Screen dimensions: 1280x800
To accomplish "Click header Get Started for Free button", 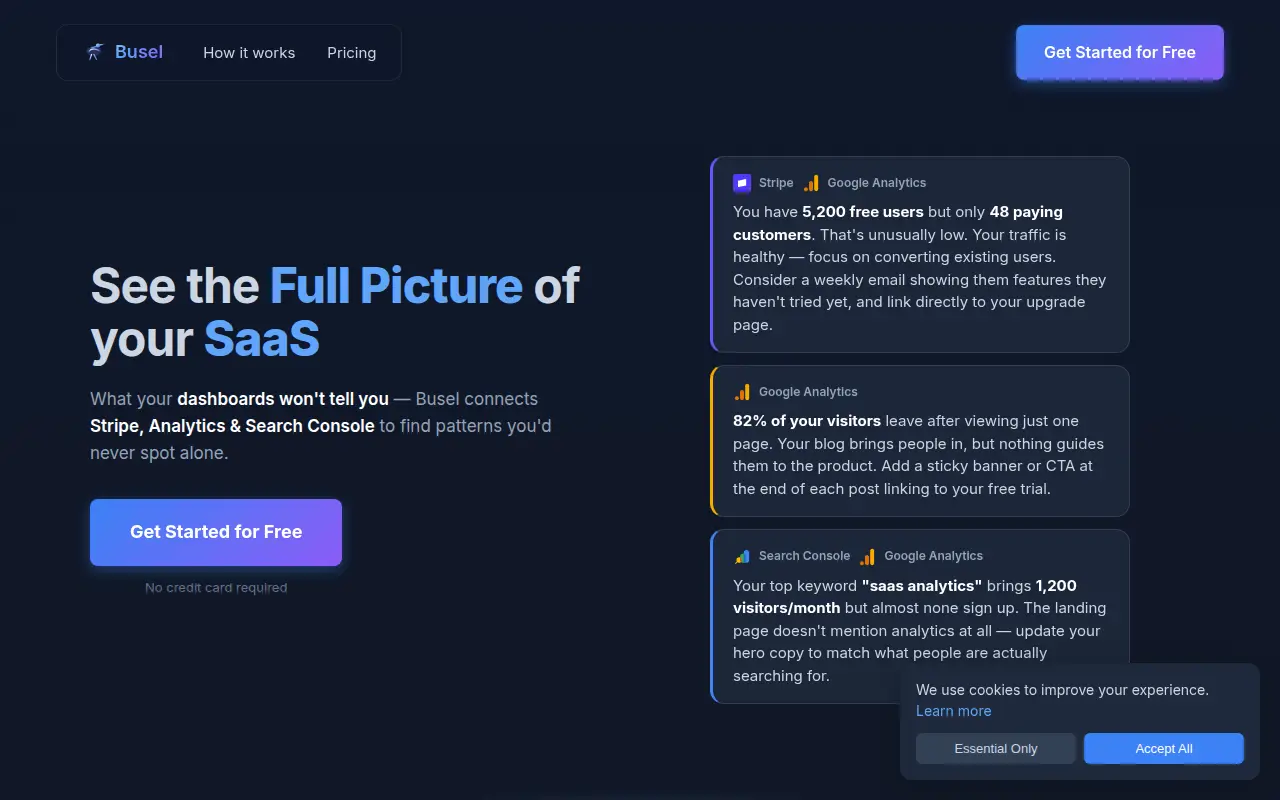I will (x=1120, y=52).
